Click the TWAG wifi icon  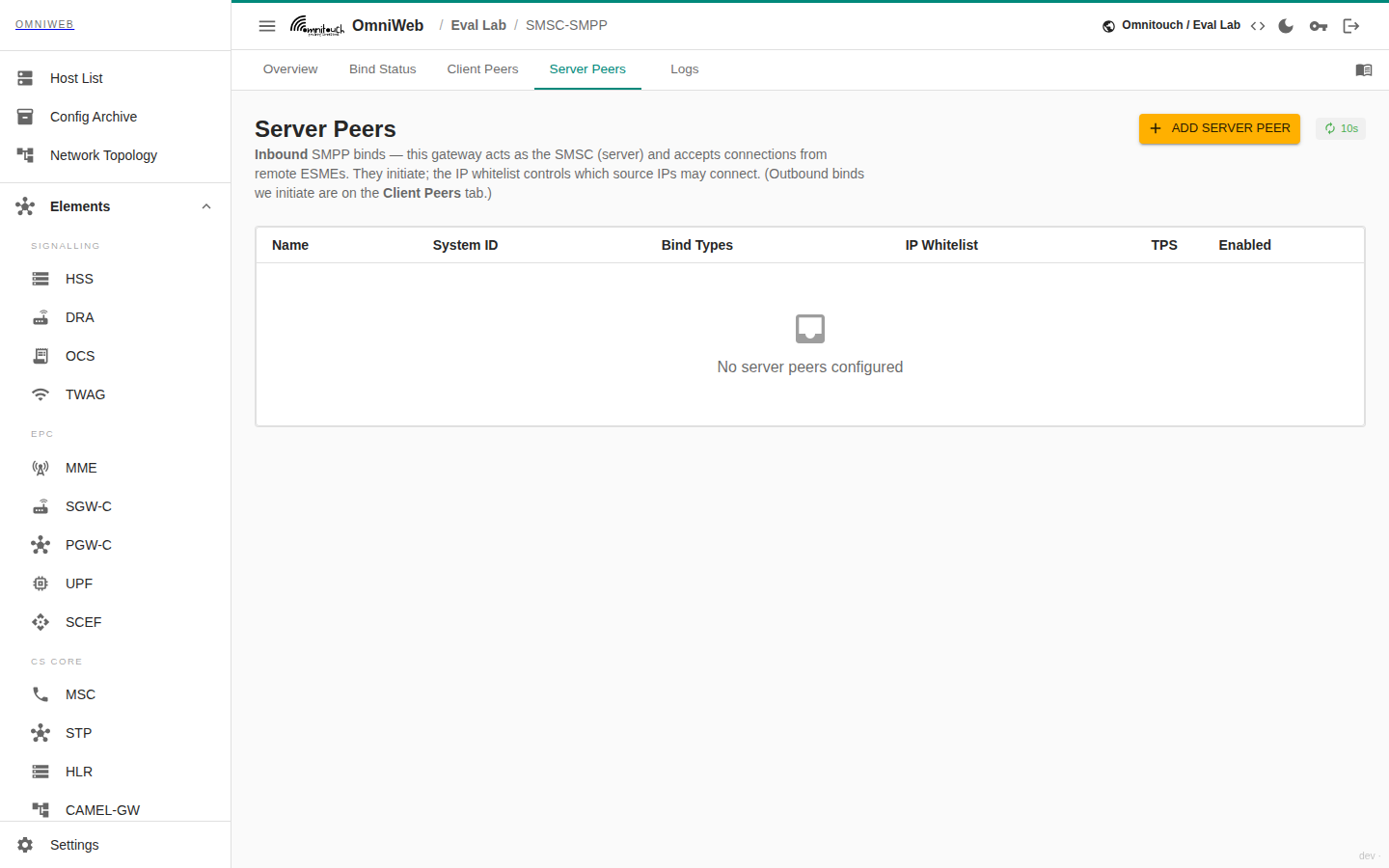pyautogui.click(x=41, y=394)
